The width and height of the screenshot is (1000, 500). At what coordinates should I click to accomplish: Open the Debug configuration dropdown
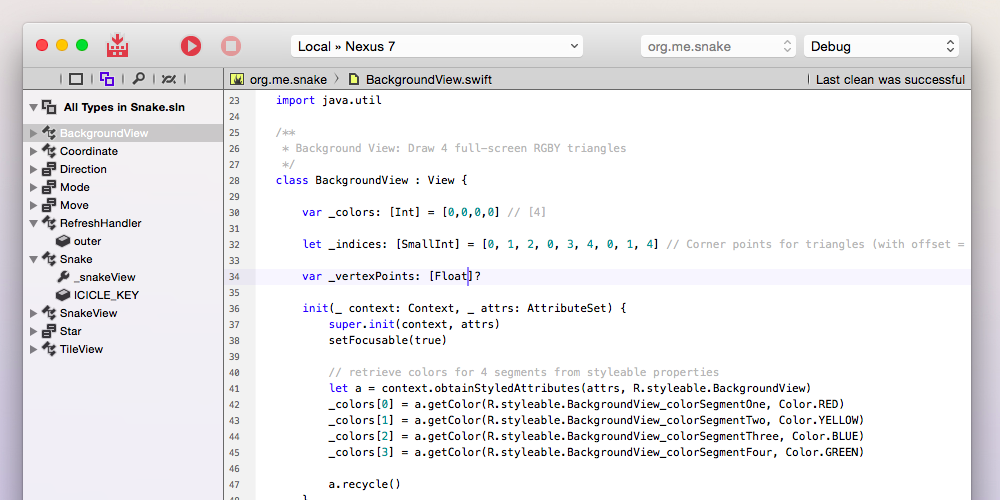880,46
